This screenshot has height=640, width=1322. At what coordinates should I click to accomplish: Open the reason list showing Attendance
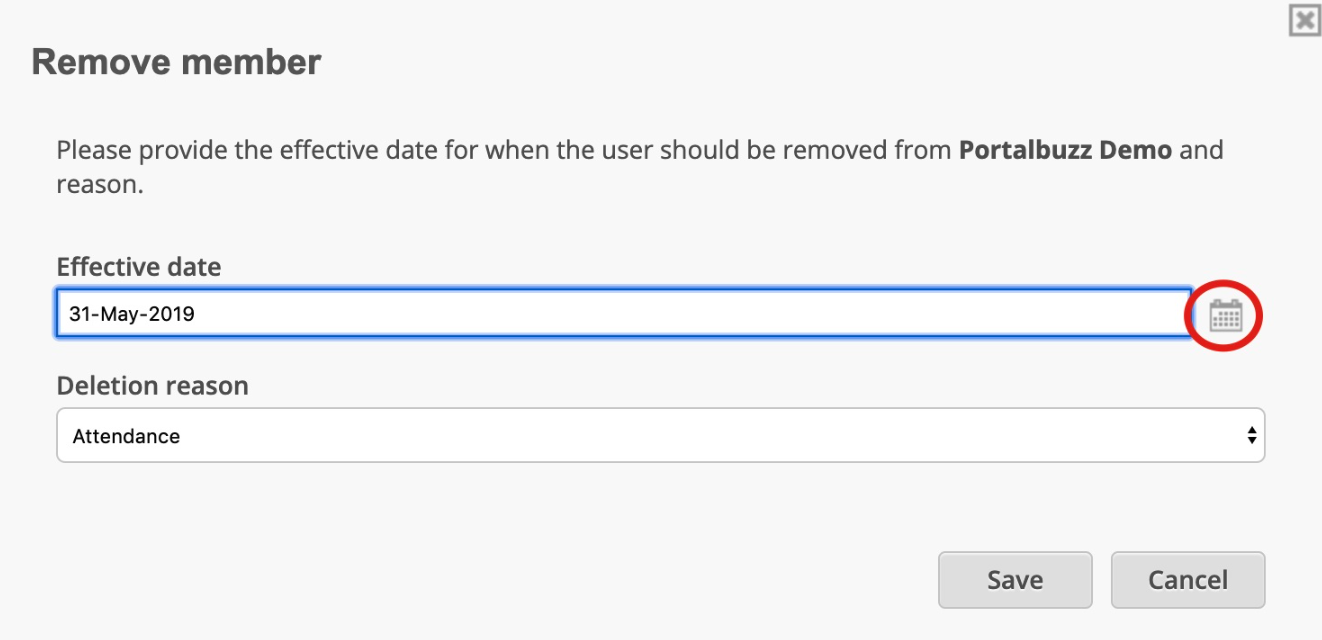[x=661, y=435]
